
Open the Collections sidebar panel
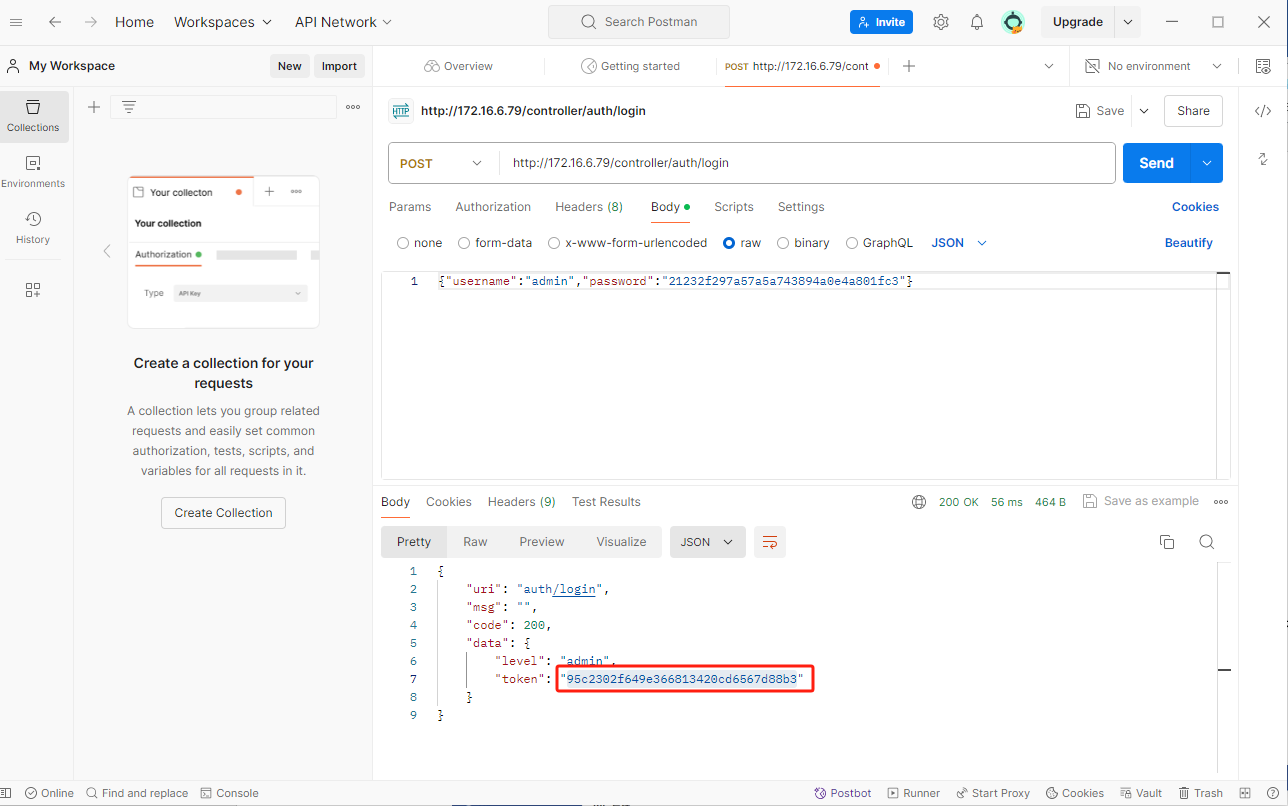pos(34,116)
